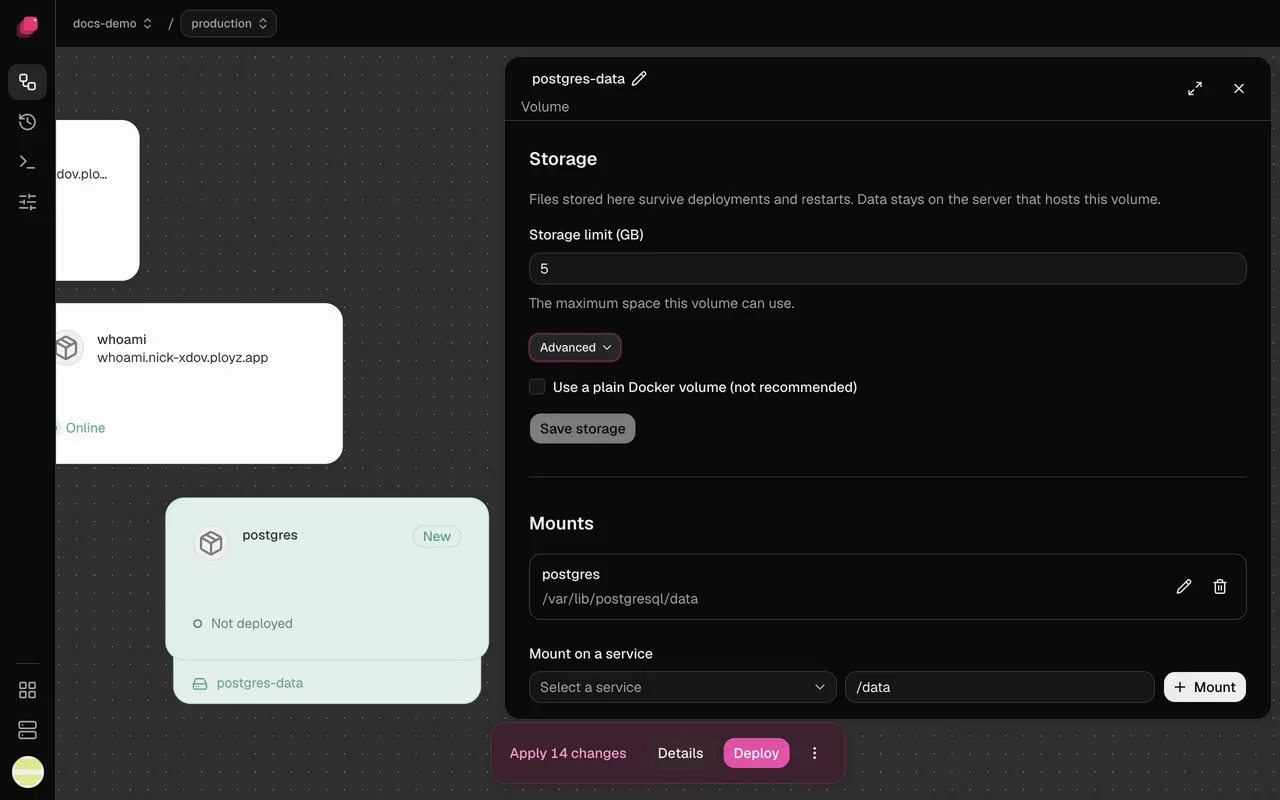
Task: Open the docs-demo project switcher
Action: [x=112, y=23]
